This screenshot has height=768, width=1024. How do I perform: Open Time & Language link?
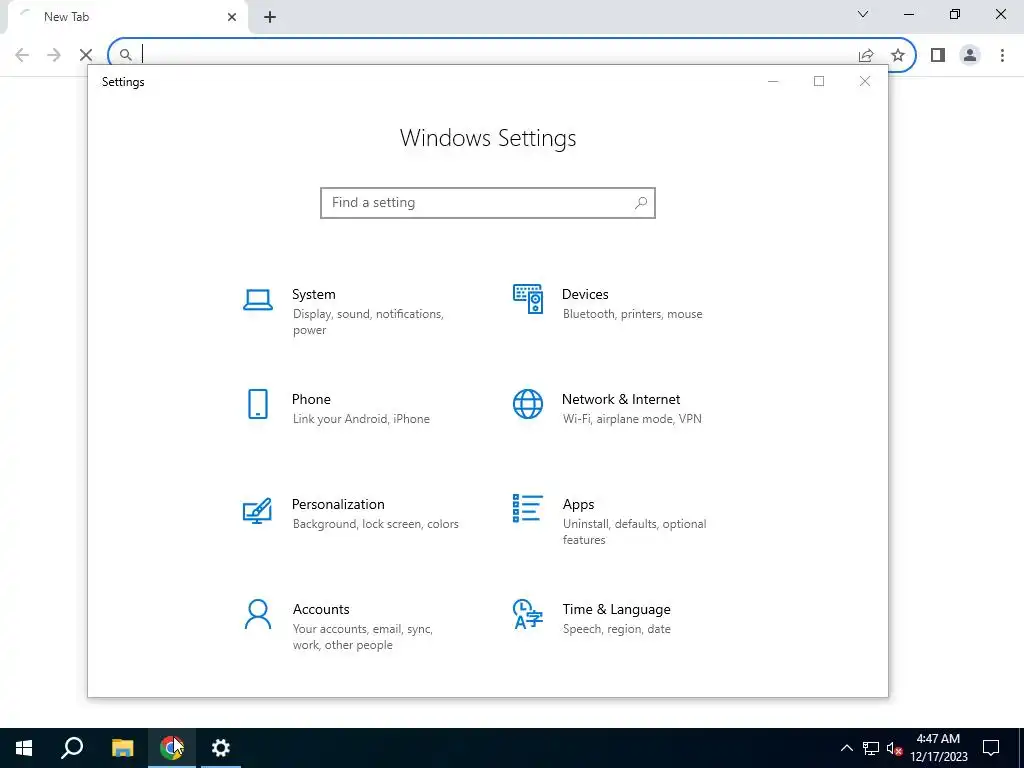pos(616,610)
